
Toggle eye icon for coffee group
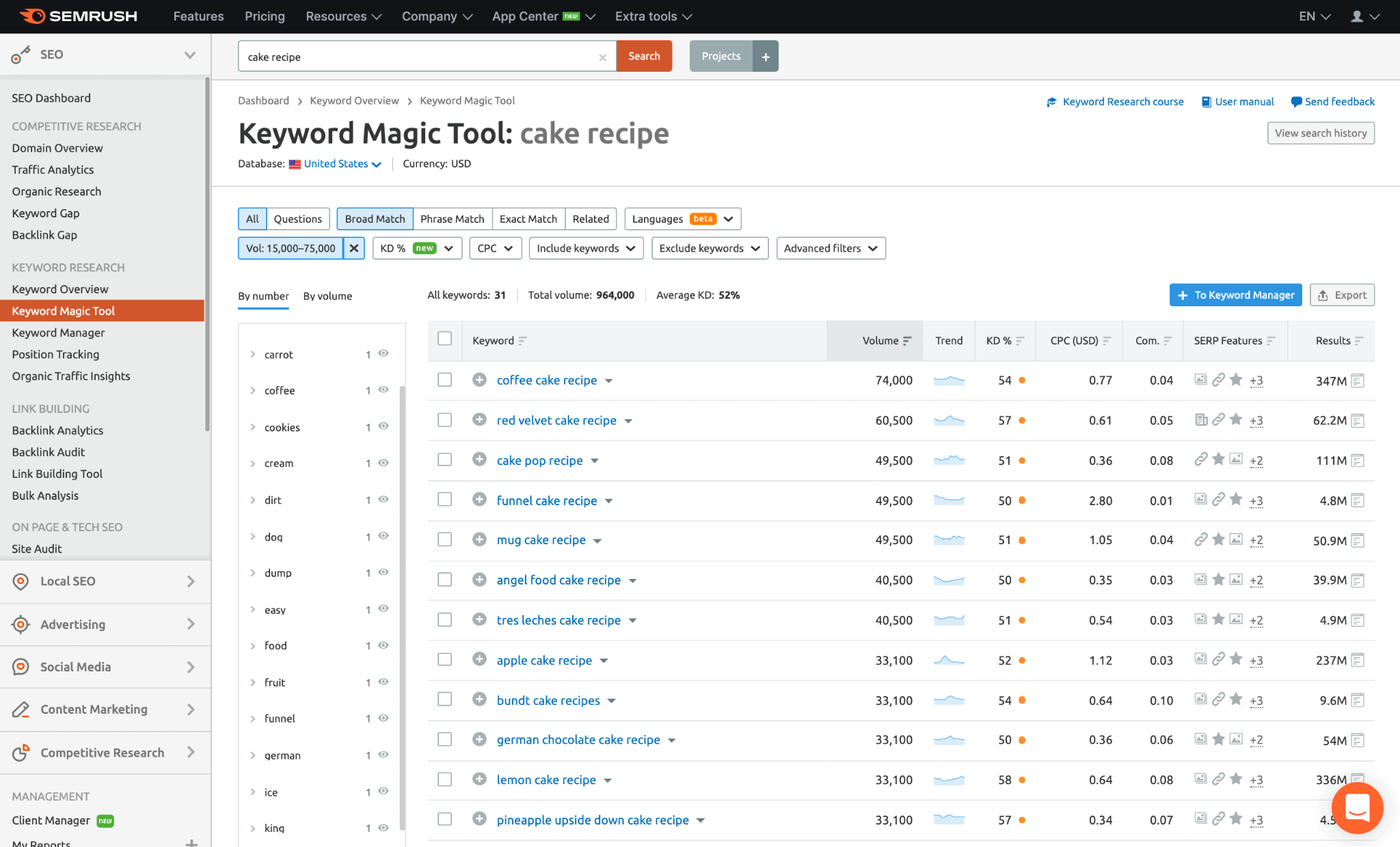(x=383, y=390)
